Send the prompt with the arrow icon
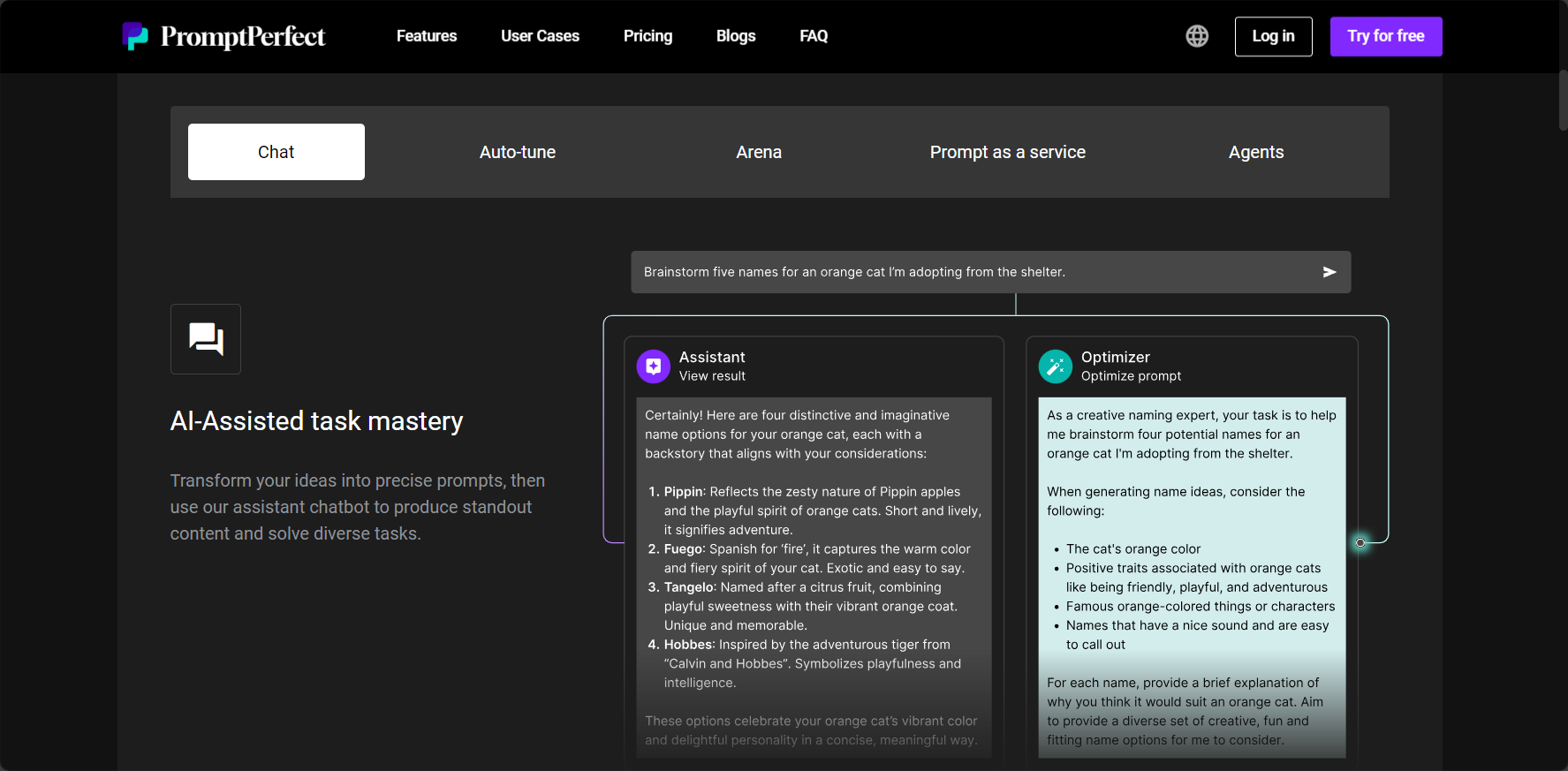The image size is (1568, 771). click(x=1329, y=272)
